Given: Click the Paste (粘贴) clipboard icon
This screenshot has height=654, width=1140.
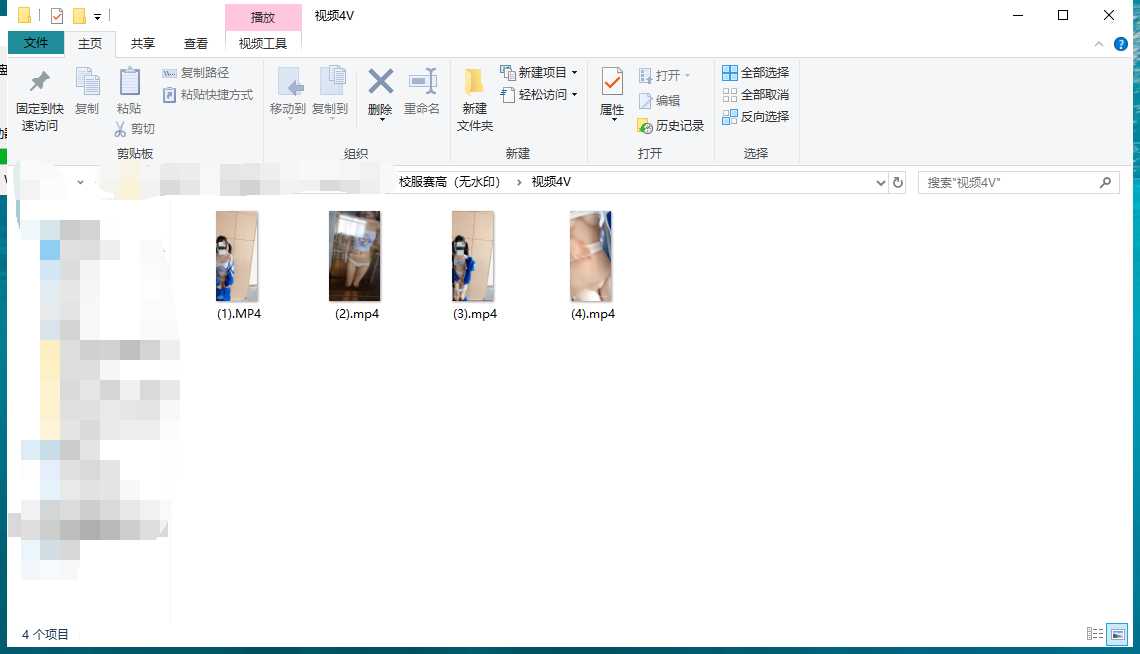Looking at the screenshot, I should (x=129, y=81).
